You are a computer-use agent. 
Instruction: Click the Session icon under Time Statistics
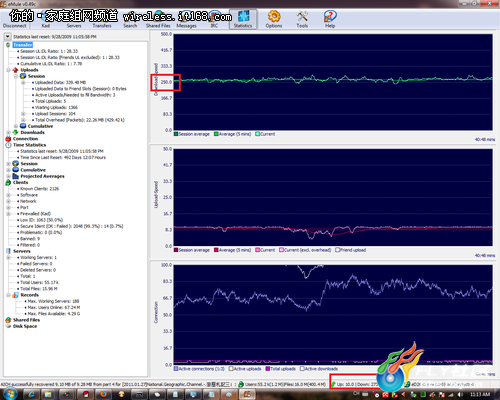[x=15, y=164]
